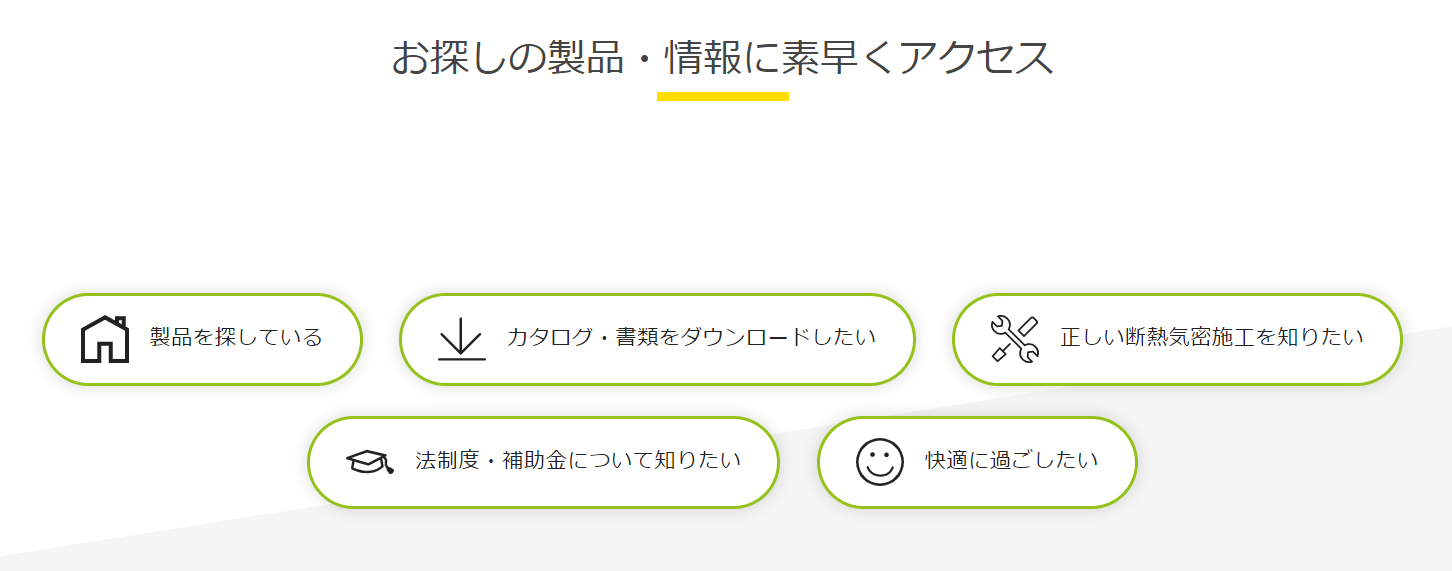Open the 正しい断熱気密施工を知りたい text
The image size is (1452, 571).
coord(1212,338)
